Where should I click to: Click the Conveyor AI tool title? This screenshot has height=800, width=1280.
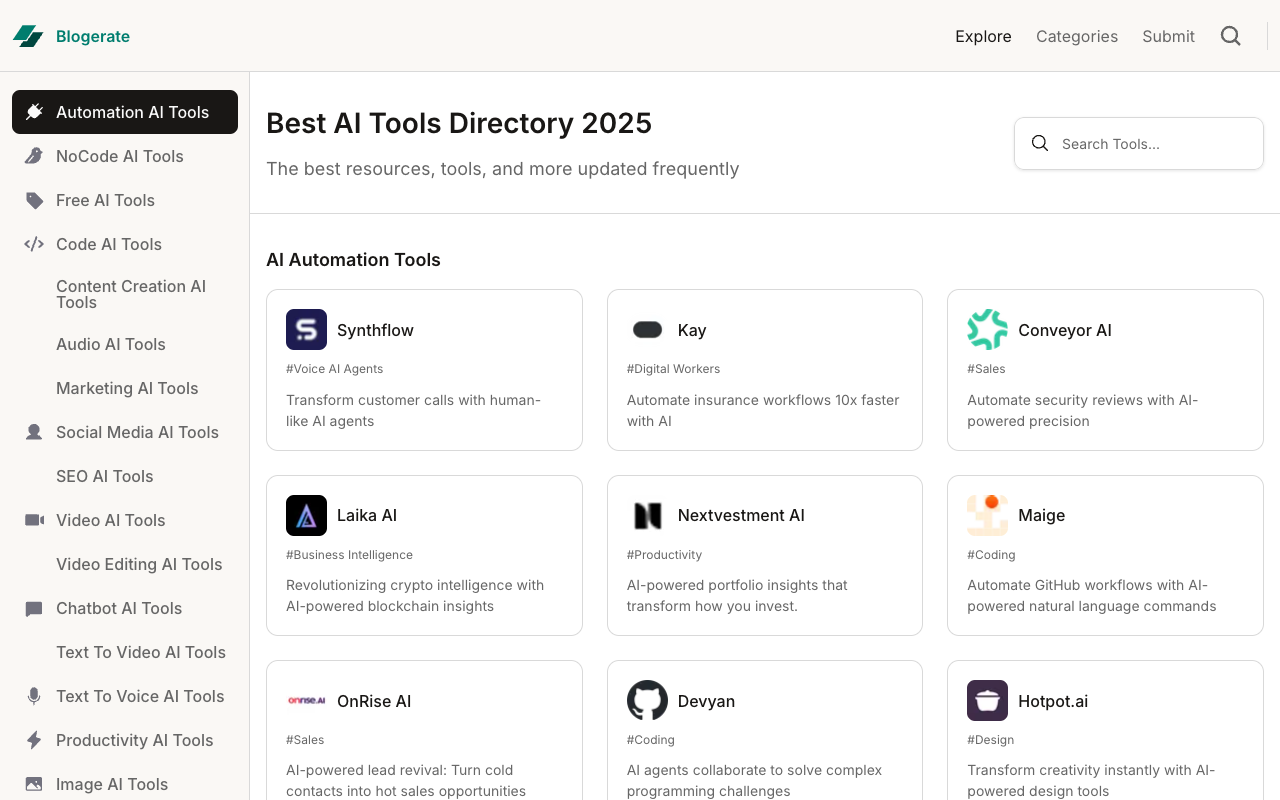pyautogui.click(x=1065, y=330)
